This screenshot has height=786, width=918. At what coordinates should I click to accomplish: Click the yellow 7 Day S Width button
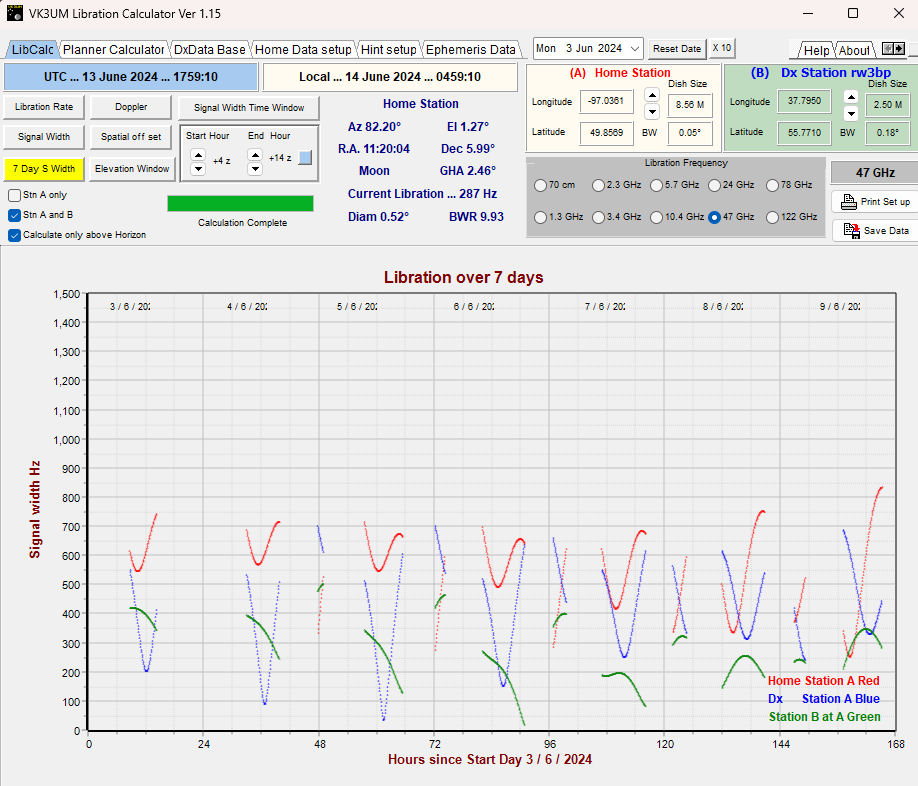tap(44, 169)
